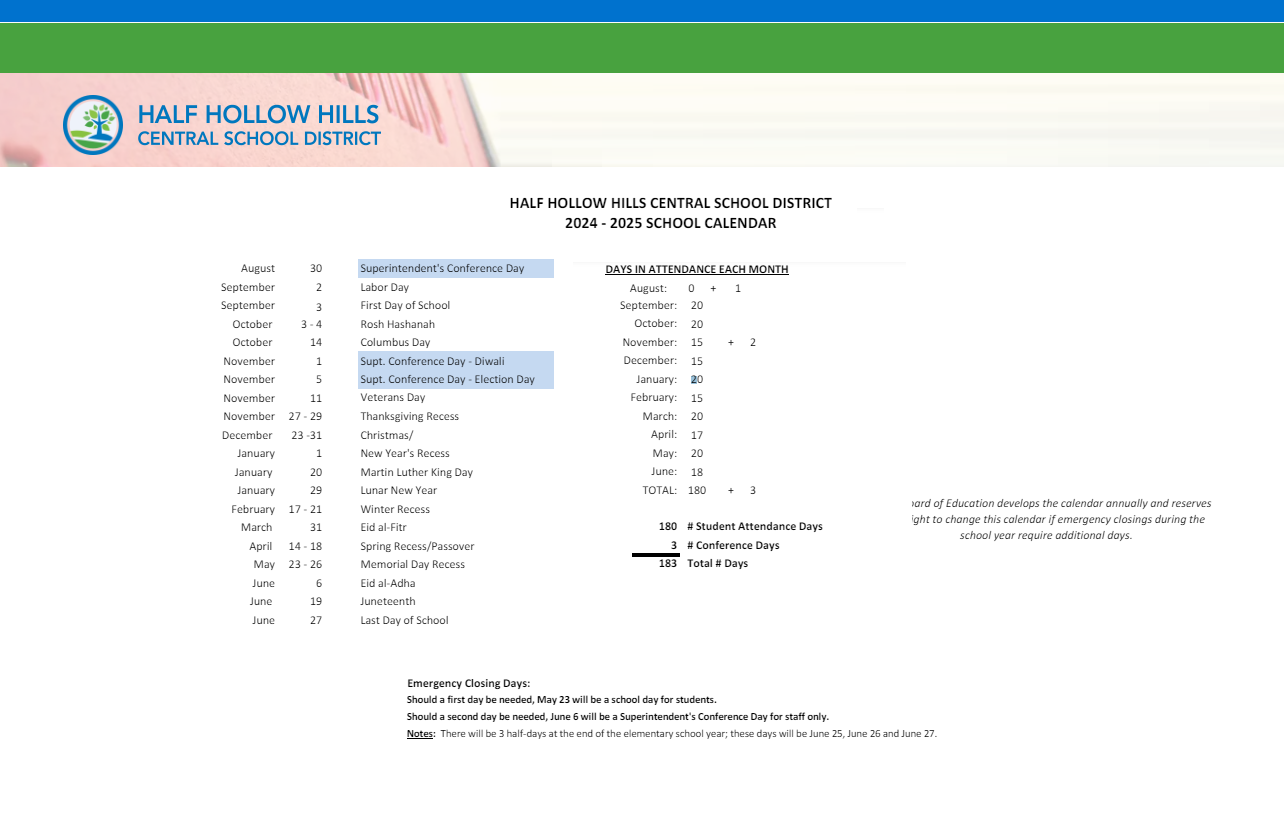This screenshot has height=819, width=1284.
Task: Select the 'Eid al-Fitr' entry
Action: (x=384, y=528)
